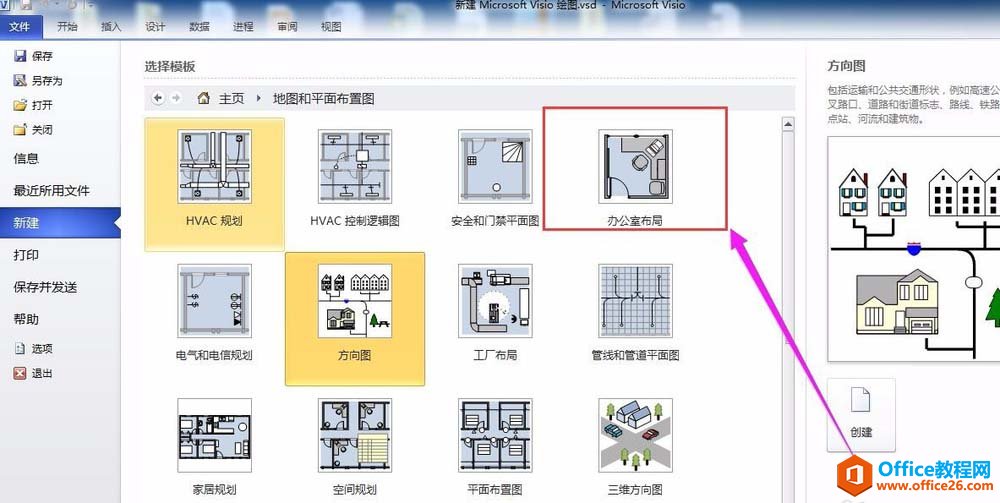This screenshot has height=503, width=1000.
Task: Click the 工厂布局 template label
Action: click(495, 355)
